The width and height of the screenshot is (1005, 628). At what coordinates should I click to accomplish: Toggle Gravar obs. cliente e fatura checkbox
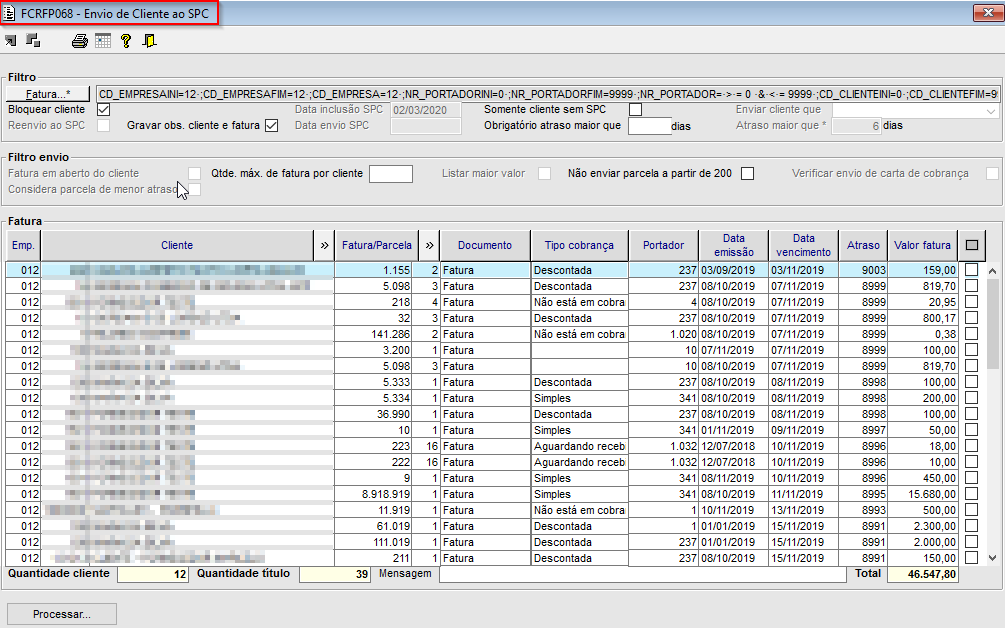271,126
